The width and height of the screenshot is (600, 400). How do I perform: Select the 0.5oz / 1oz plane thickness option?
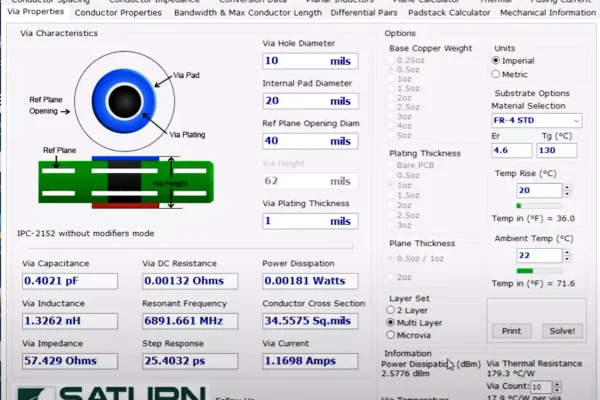pyautogui.click(x=416, y=259)
